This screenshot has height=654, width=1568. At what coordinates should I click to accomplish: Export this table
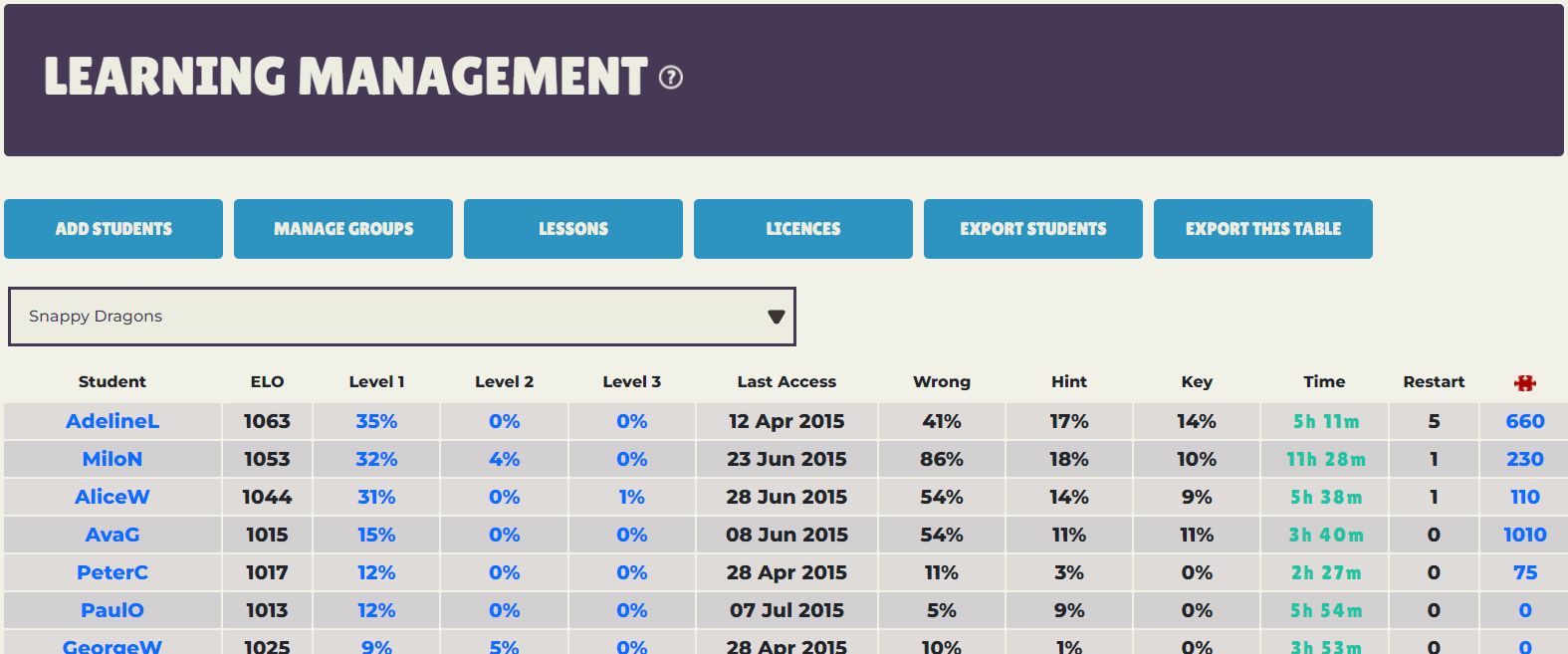(1263, 229)
